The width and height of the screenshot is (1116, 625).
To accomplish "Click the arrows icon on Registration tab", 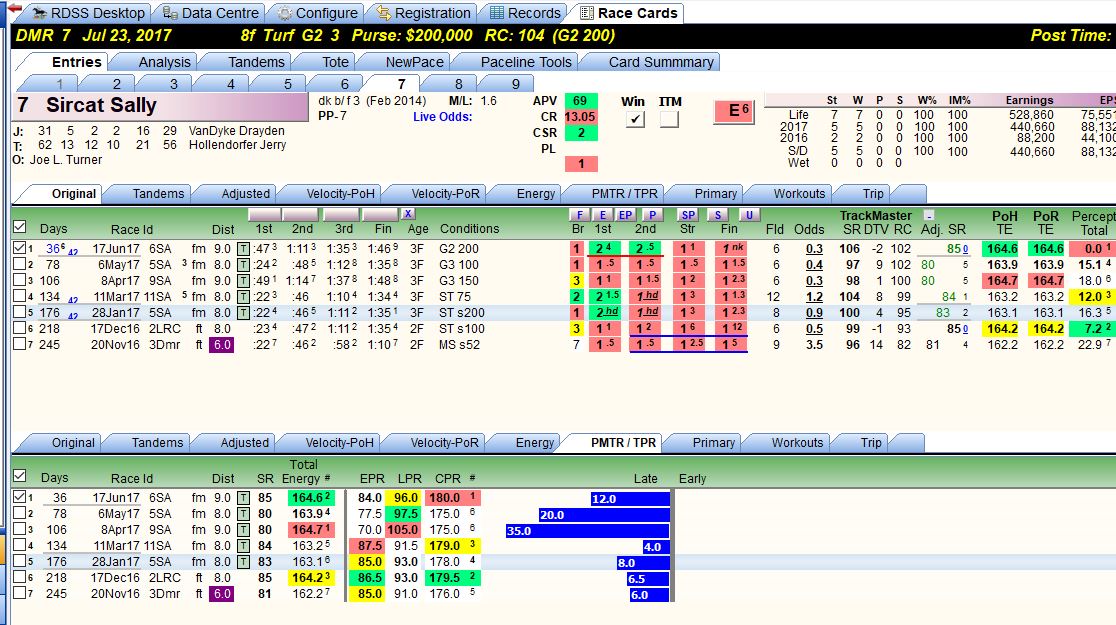I will point(384,14).
